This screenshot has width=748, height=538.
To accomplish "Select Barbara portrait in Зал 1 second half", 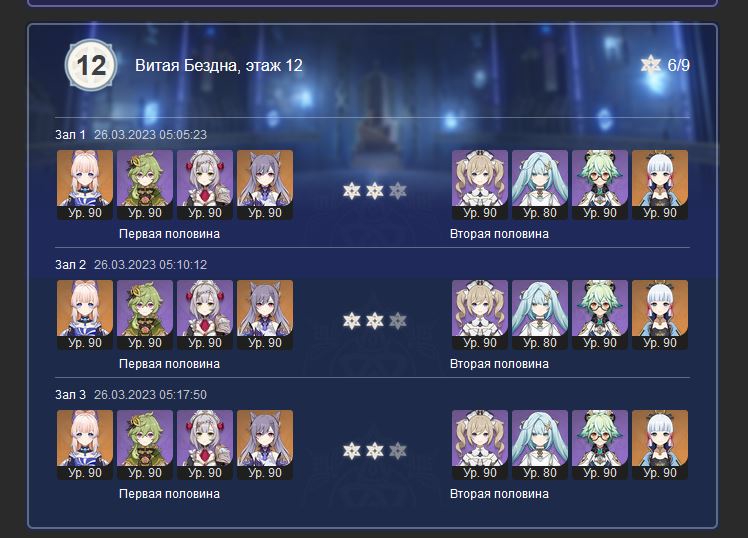I will (480, 185).
